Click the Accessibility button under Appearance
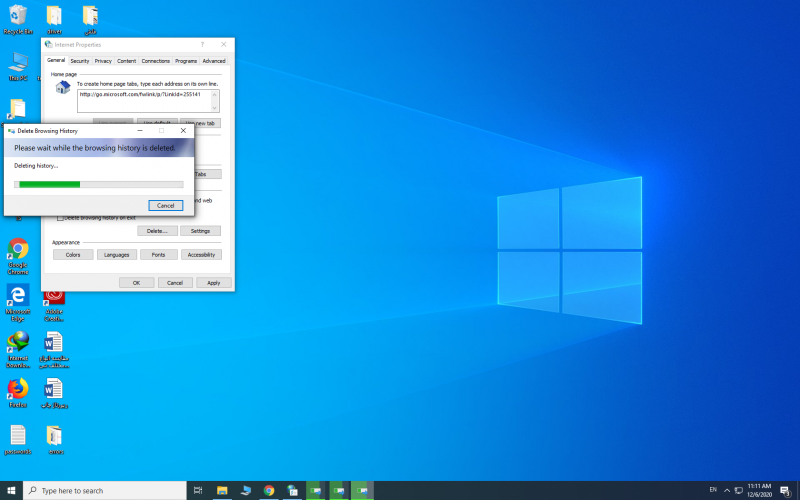 coord(201,255)
